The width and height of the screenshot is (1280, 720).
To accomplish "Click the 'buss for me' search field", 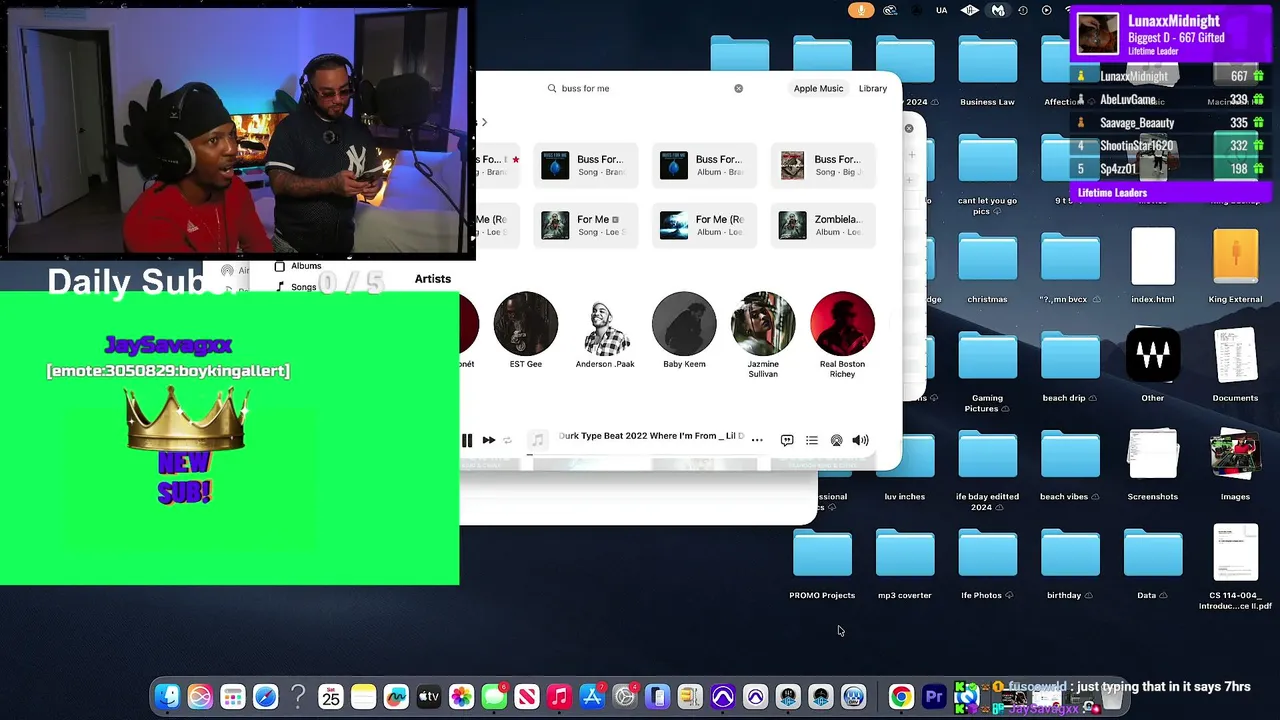I will (x=645, y=88).
